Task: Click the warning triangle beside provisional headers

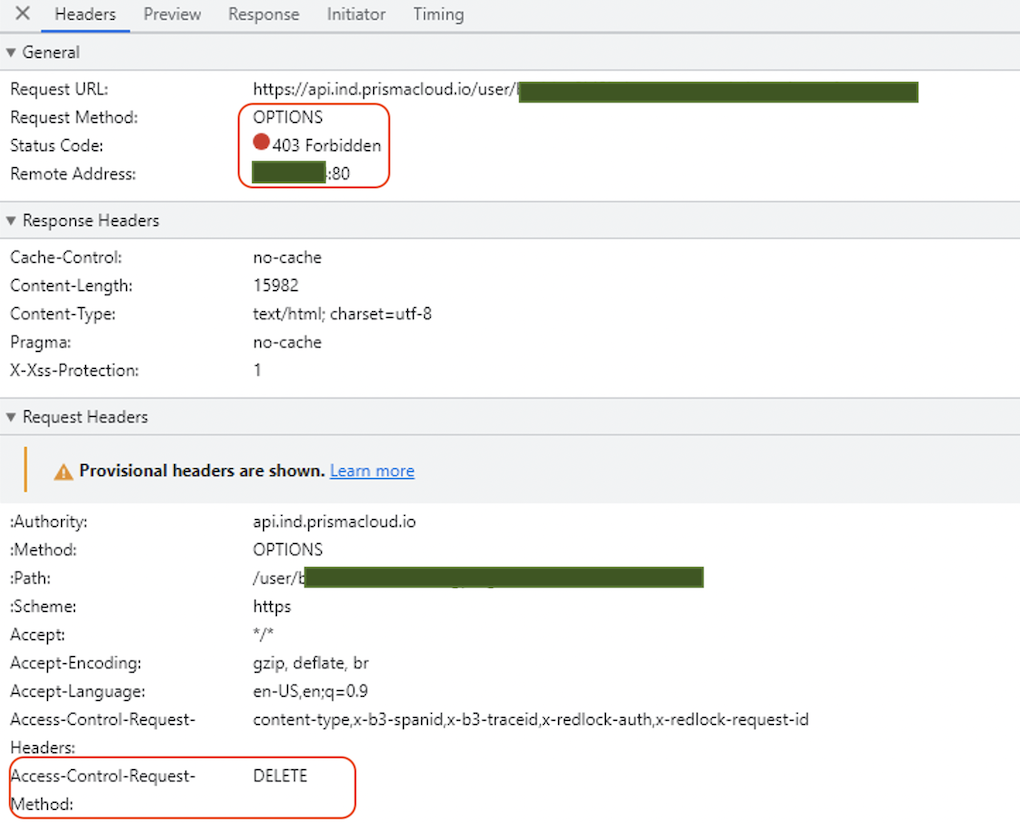Action: tap(63, 470)
